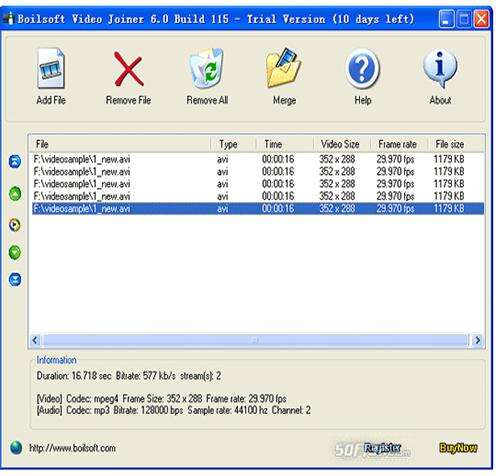Screen dimensions: 496x476
Task: Click the highlighted row's 00:00:16 time cell
Action: click(278, 209)
